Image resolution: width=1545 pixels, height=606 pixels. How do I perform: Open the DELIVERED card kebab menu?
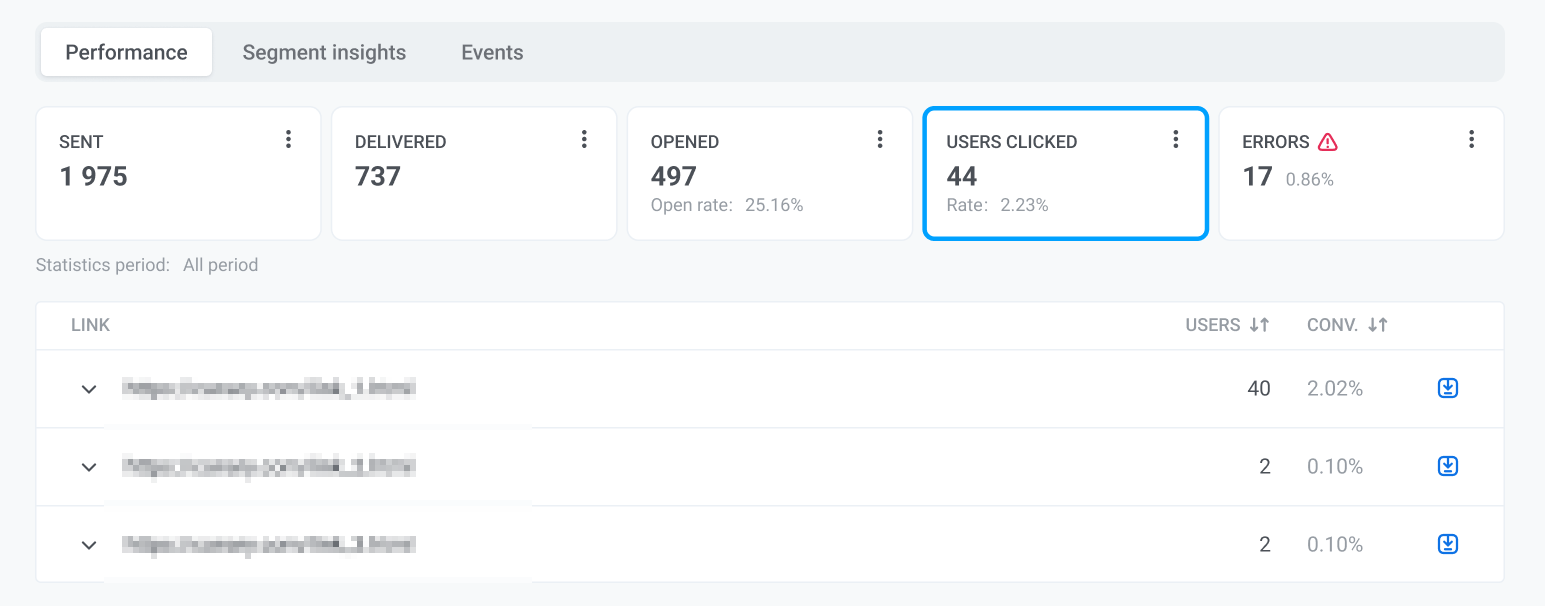[x=584, y=140]
